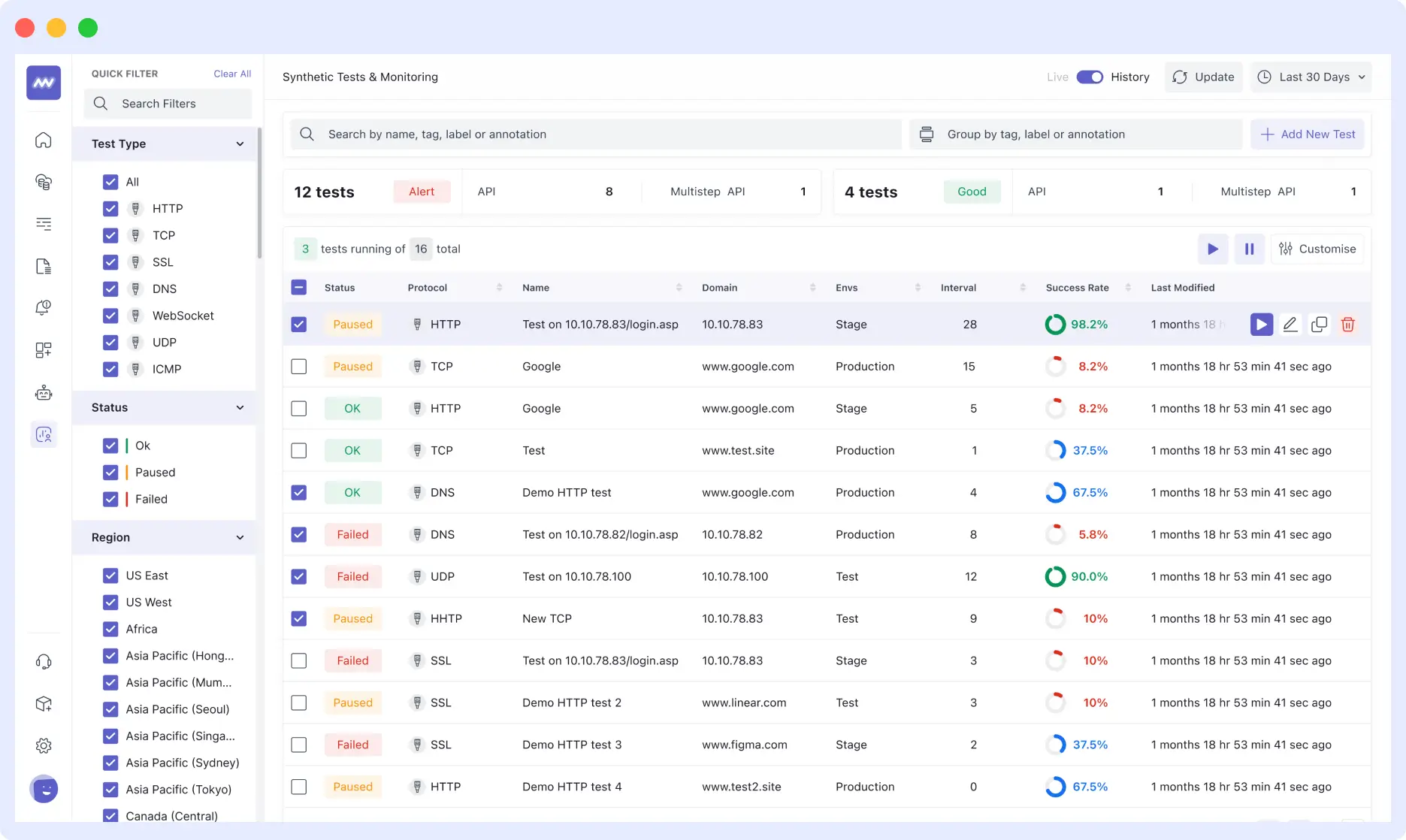Uncheck the Failed status filter
1406x840 pixels.
[x=110, y=499]
